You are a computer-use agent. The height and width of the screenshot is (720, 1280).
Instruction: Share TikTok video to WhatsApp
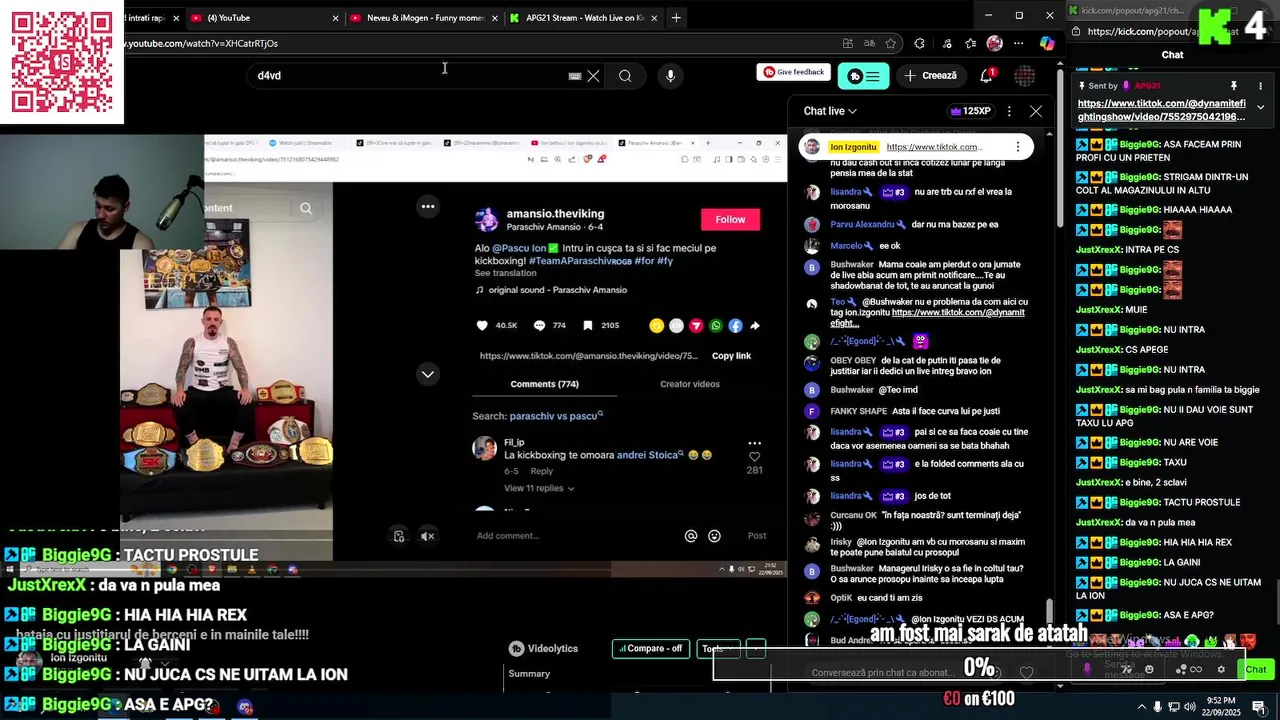pos(716,325)
